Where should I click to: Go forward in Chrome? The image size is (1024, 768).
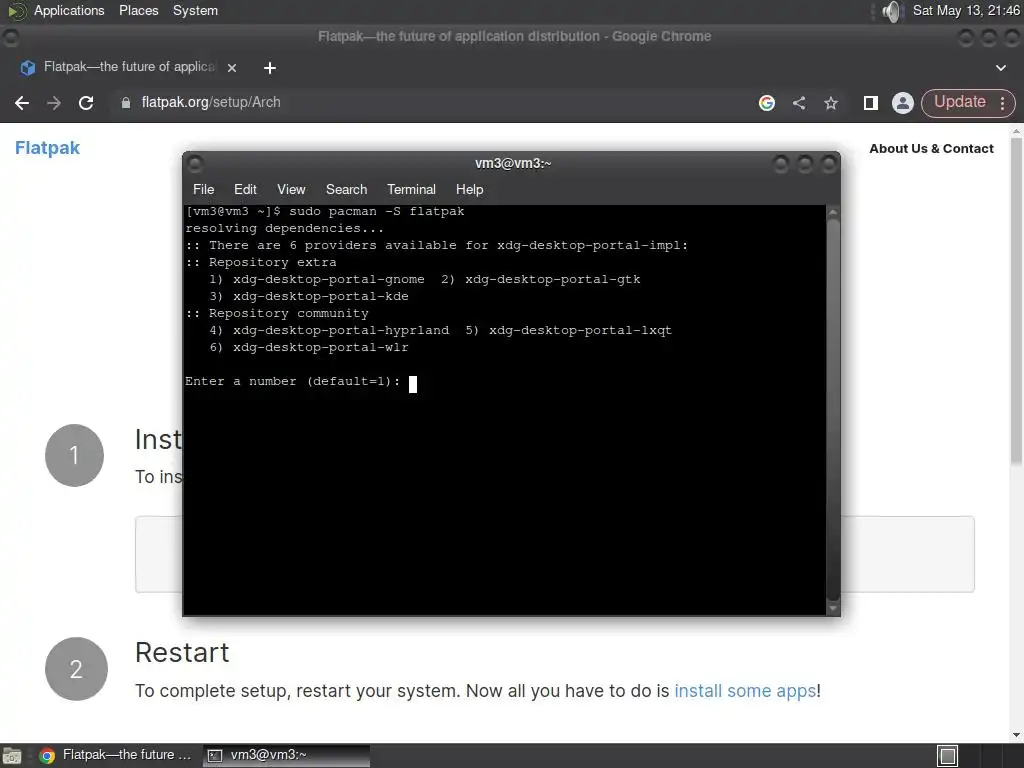tap(54, 103)
